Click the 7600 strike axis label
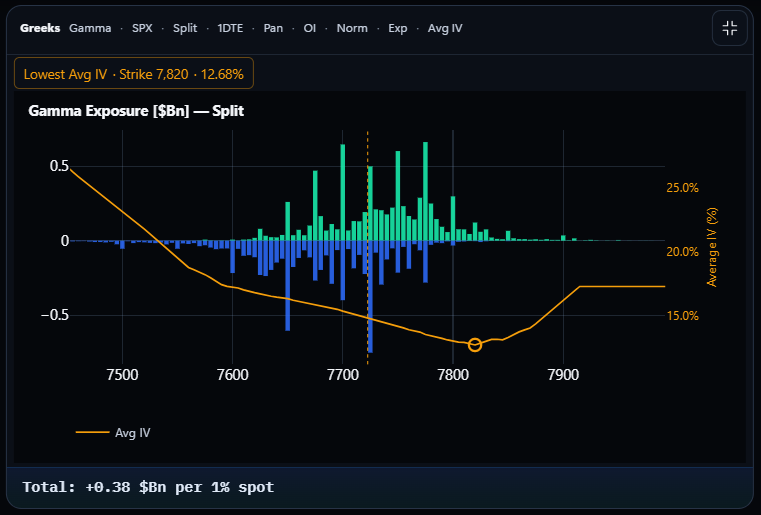This screenshot has width=761, height=515. 232,375
